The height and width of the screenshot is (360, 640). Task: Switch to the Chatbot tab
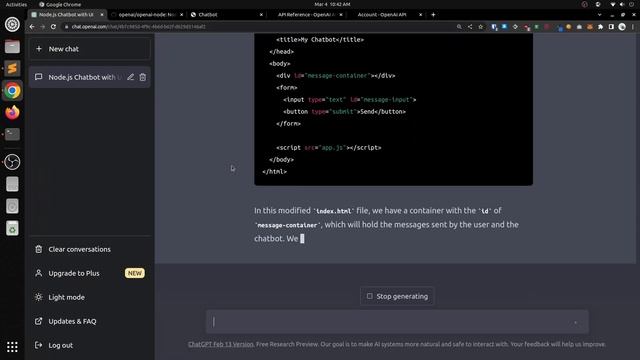(x=227, y=15)
